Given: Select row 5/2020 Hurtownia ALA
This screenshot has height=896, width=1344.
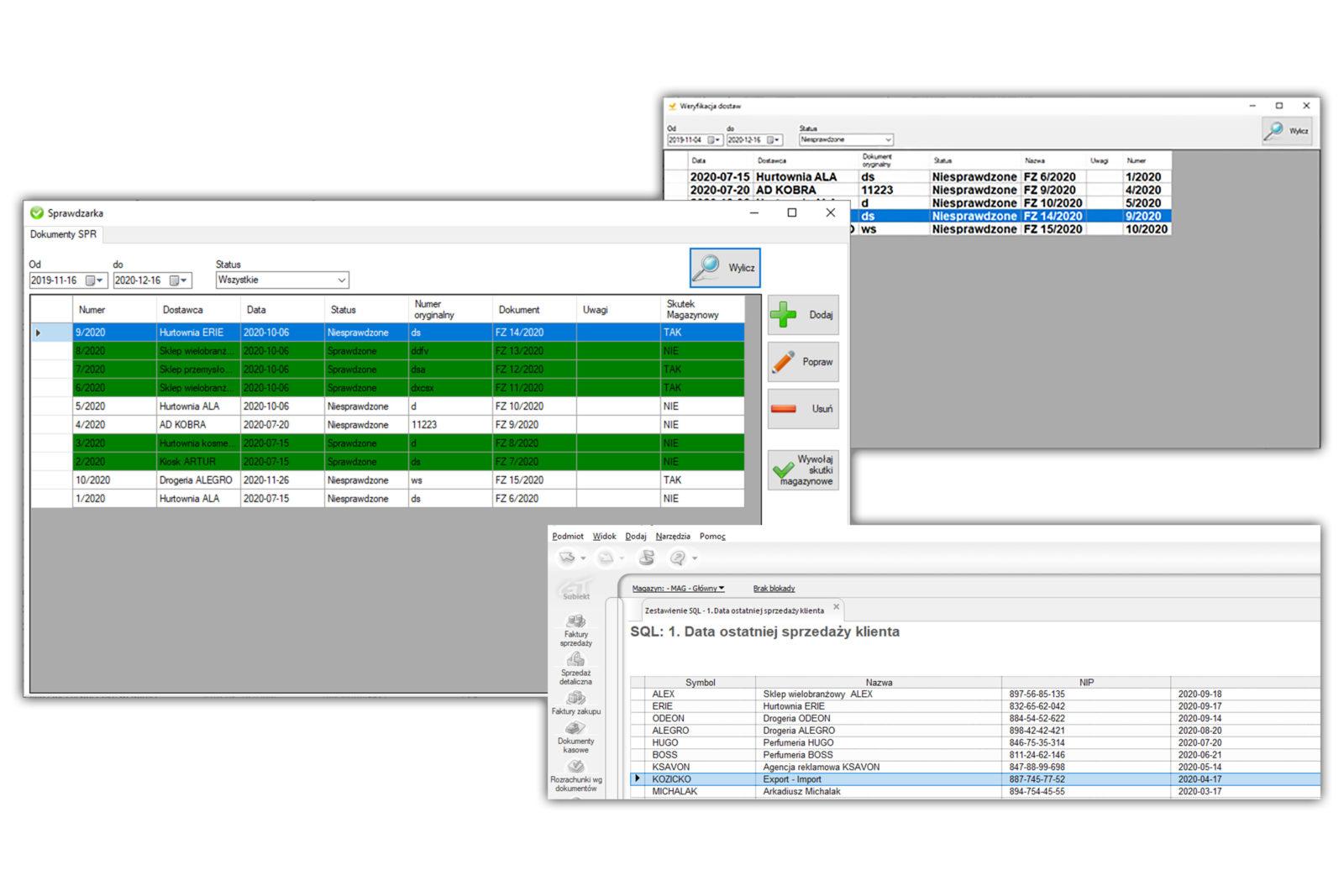Looking at the screenshot, I should [x=387, y=406].
